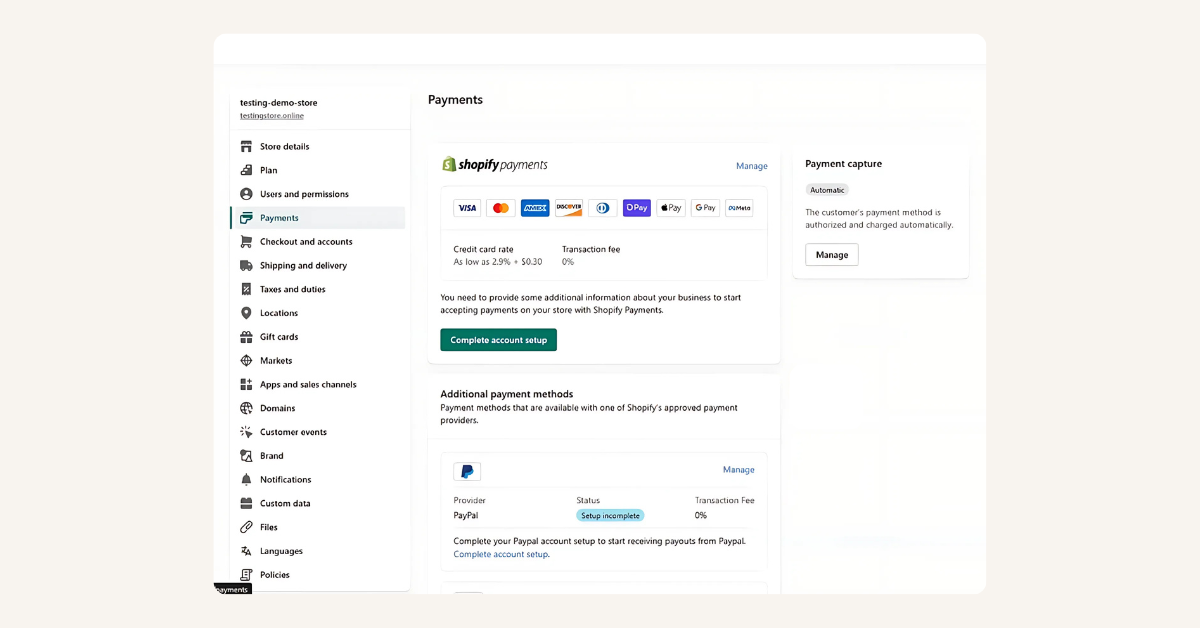Open Manage for Shopify Payments
The width and height of the screenshot is (1200, 628).
pyautogui.click(x=752, y=166)
